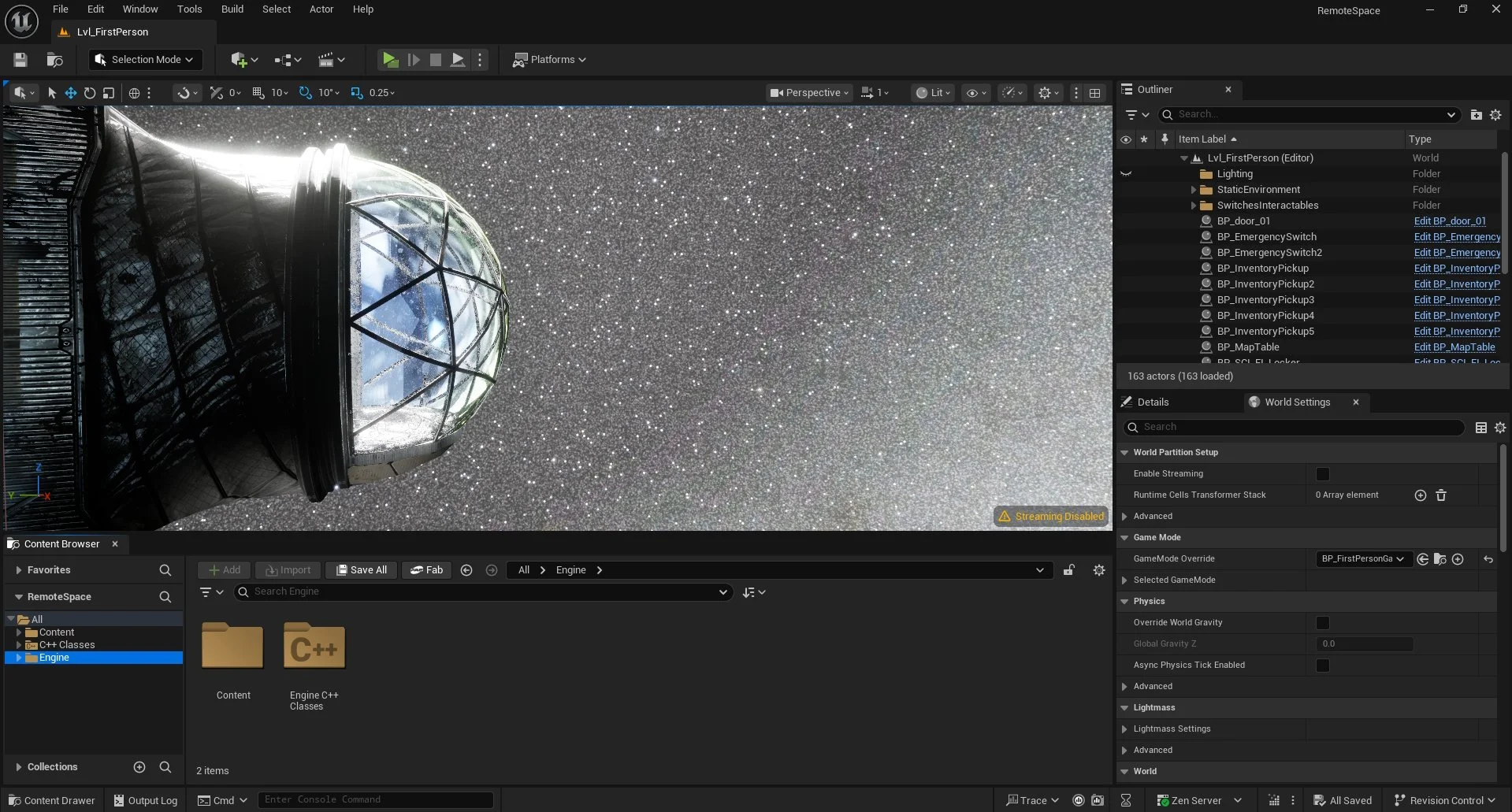Toggle grid snapping icon next to 10
Viewport: 1512px width, 812px height.
click(258, 93)
